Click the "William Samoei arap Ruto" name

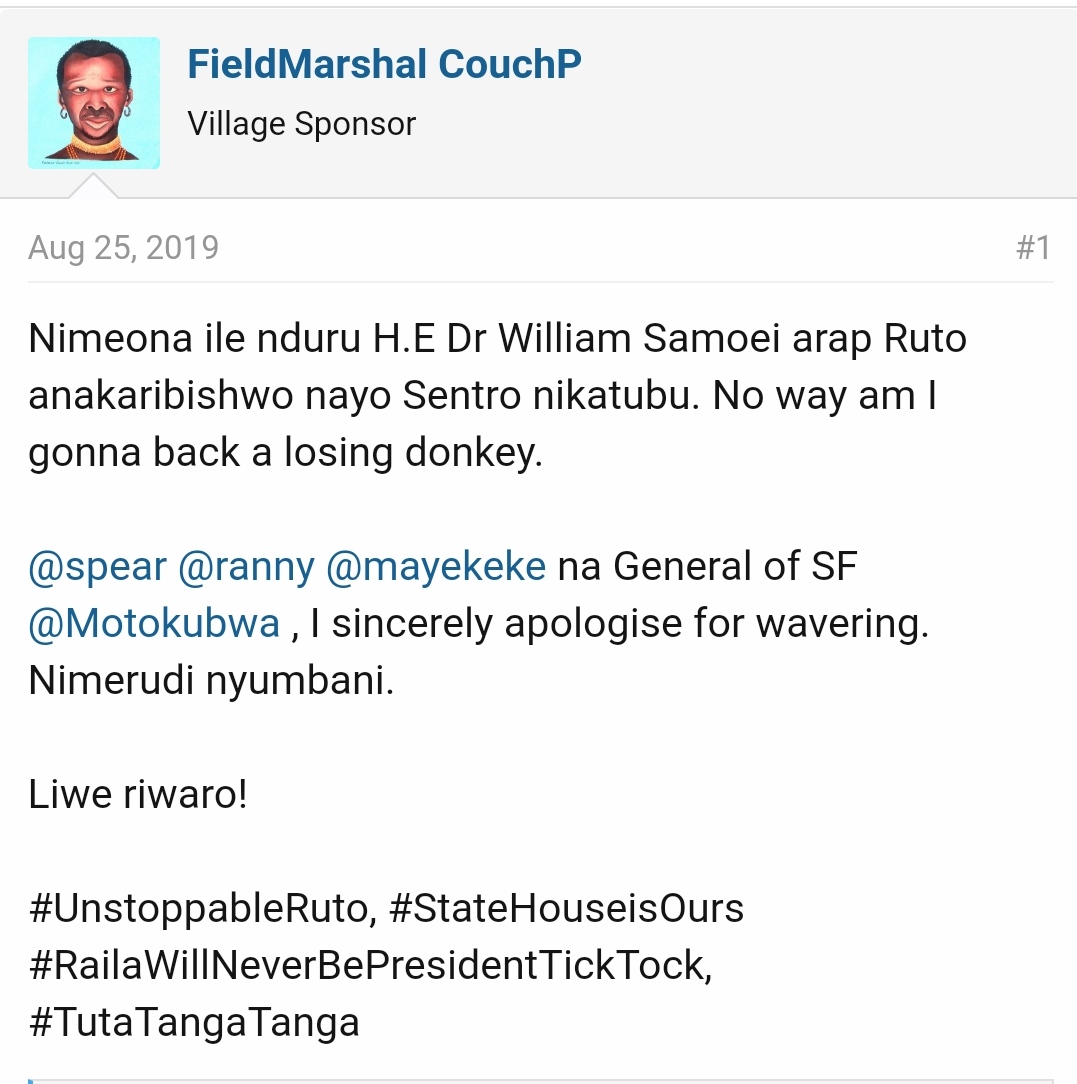[732, 339]
